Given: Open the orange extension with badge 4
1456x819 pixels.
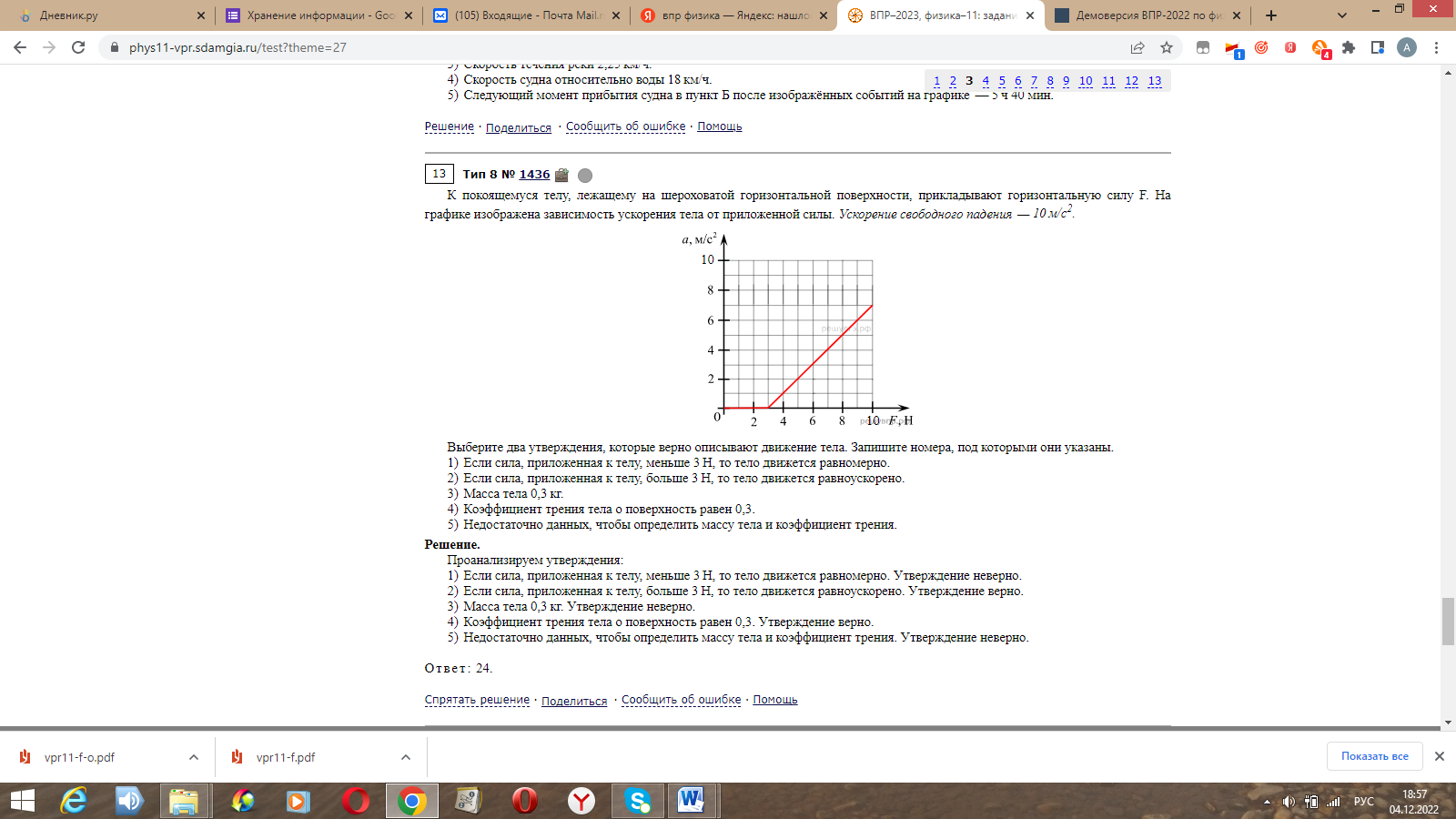Looking at the screenshot, I should (1320, 49).
